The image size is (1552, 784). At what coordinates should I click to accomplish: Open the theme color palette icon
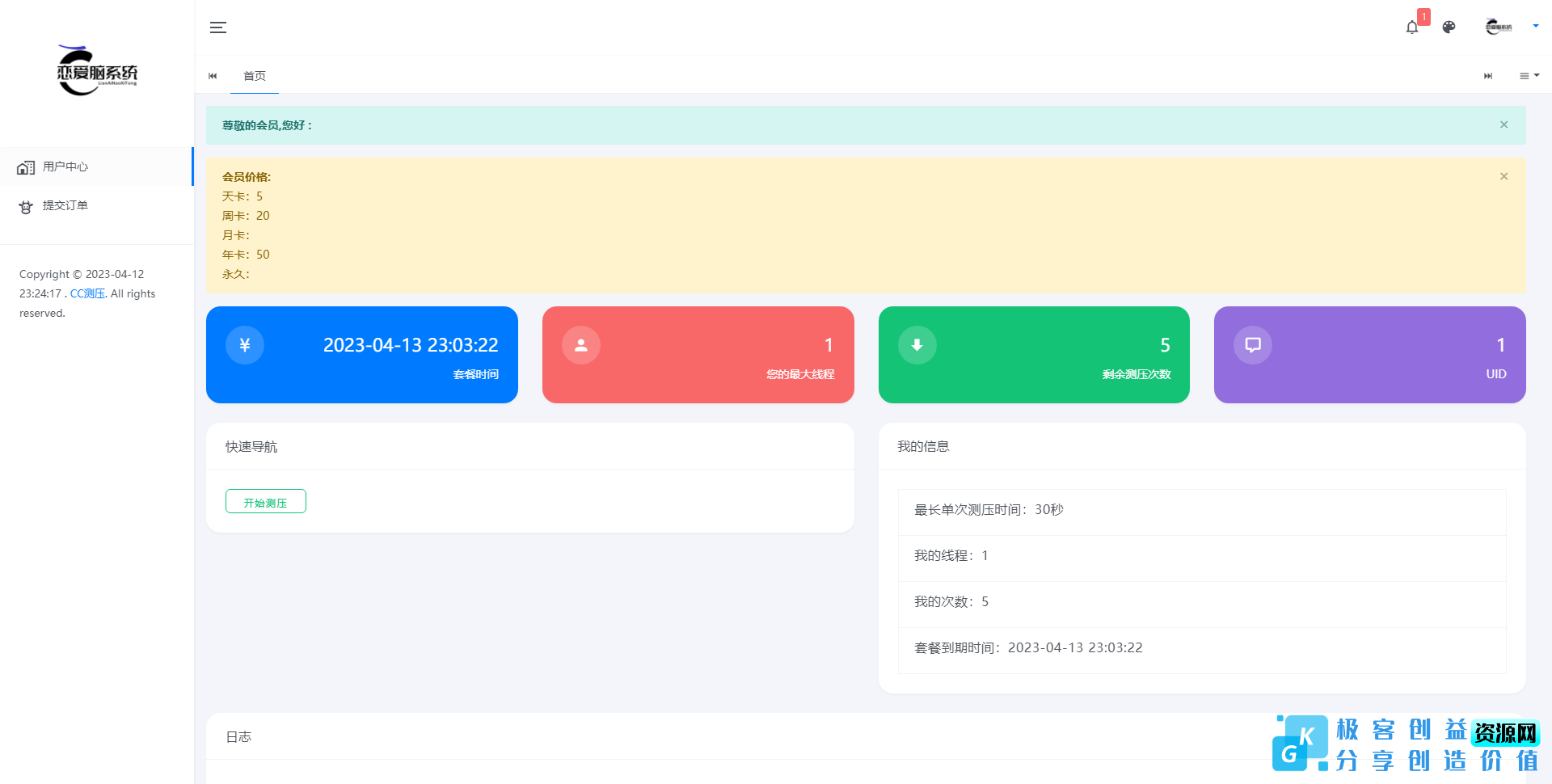[x=1449, y=27]
